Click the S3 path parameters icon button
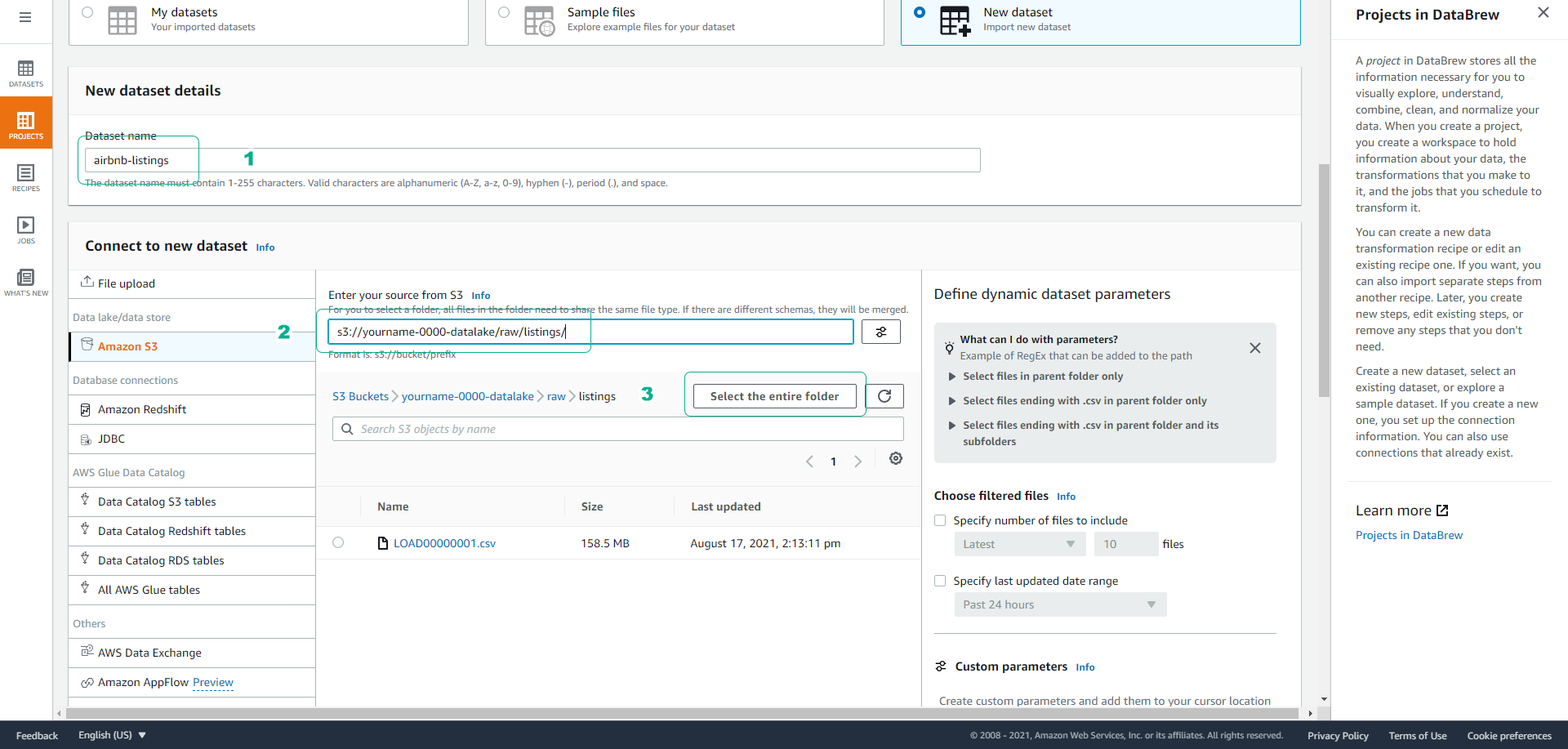The image size is (1568, 749). 881,332
